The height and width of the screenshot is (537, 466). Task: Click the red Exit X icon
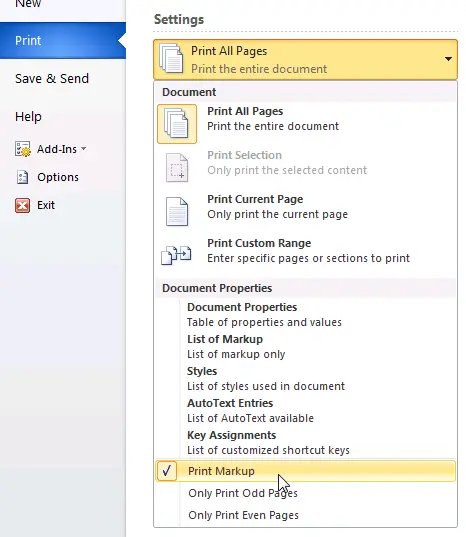click(23, 205)
